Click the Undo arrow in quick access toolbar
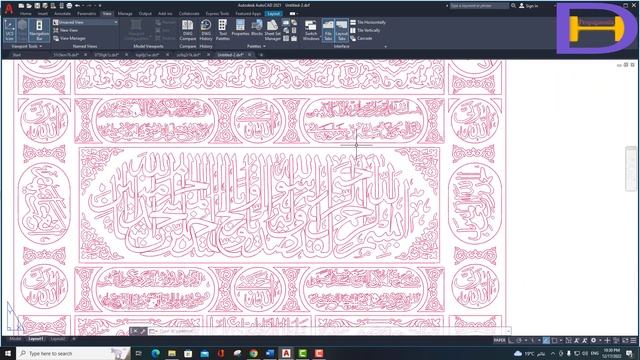Viewport: 640px width, 360px height. 78,6
